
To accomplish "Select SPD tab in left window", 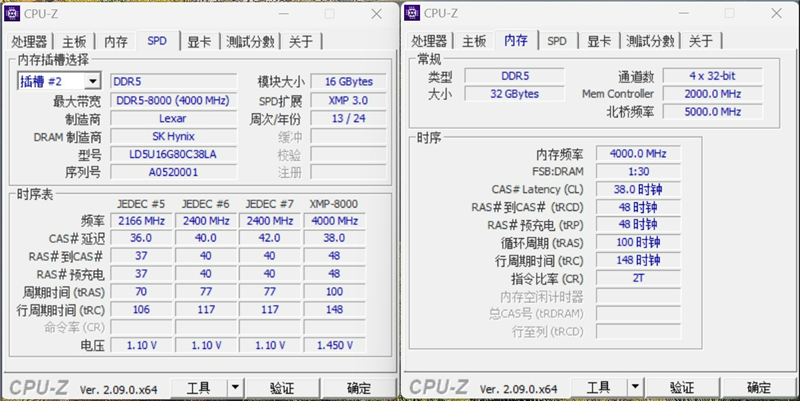I will (158, 41).
